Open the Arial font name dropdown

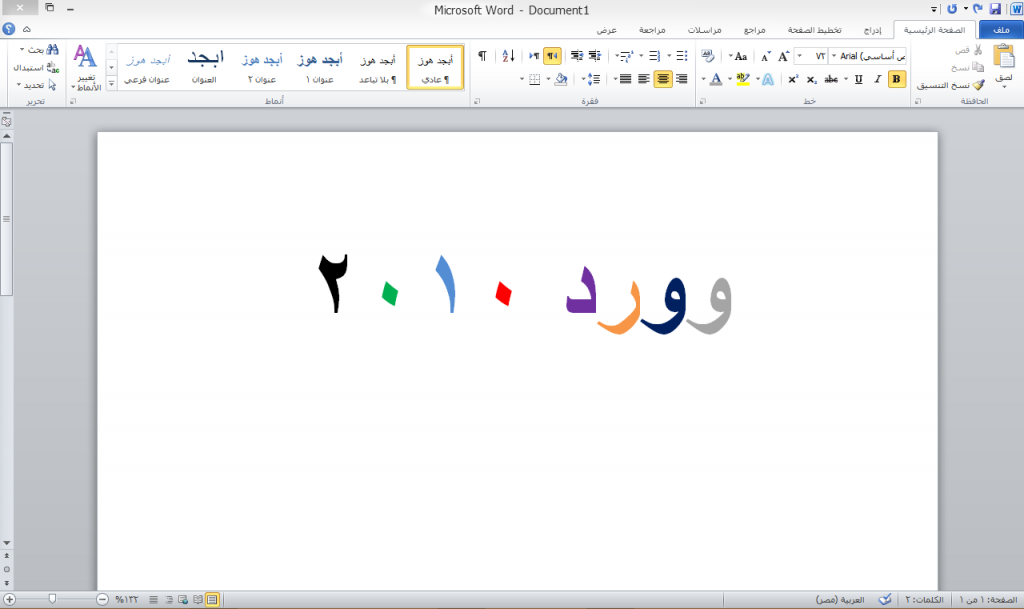(834, 56)
